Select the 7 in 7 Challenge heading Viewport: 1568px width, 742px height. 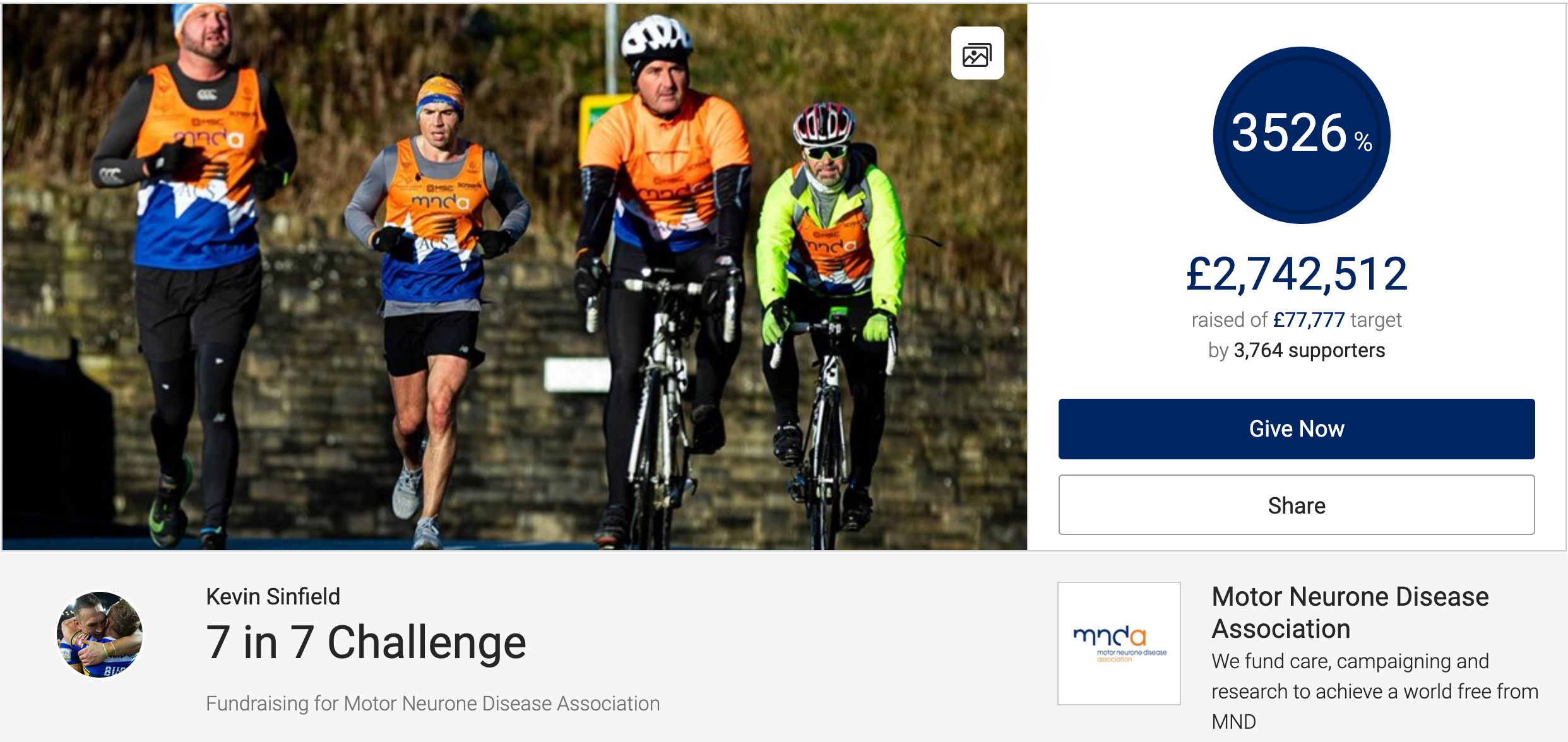(x=366, y=643)
